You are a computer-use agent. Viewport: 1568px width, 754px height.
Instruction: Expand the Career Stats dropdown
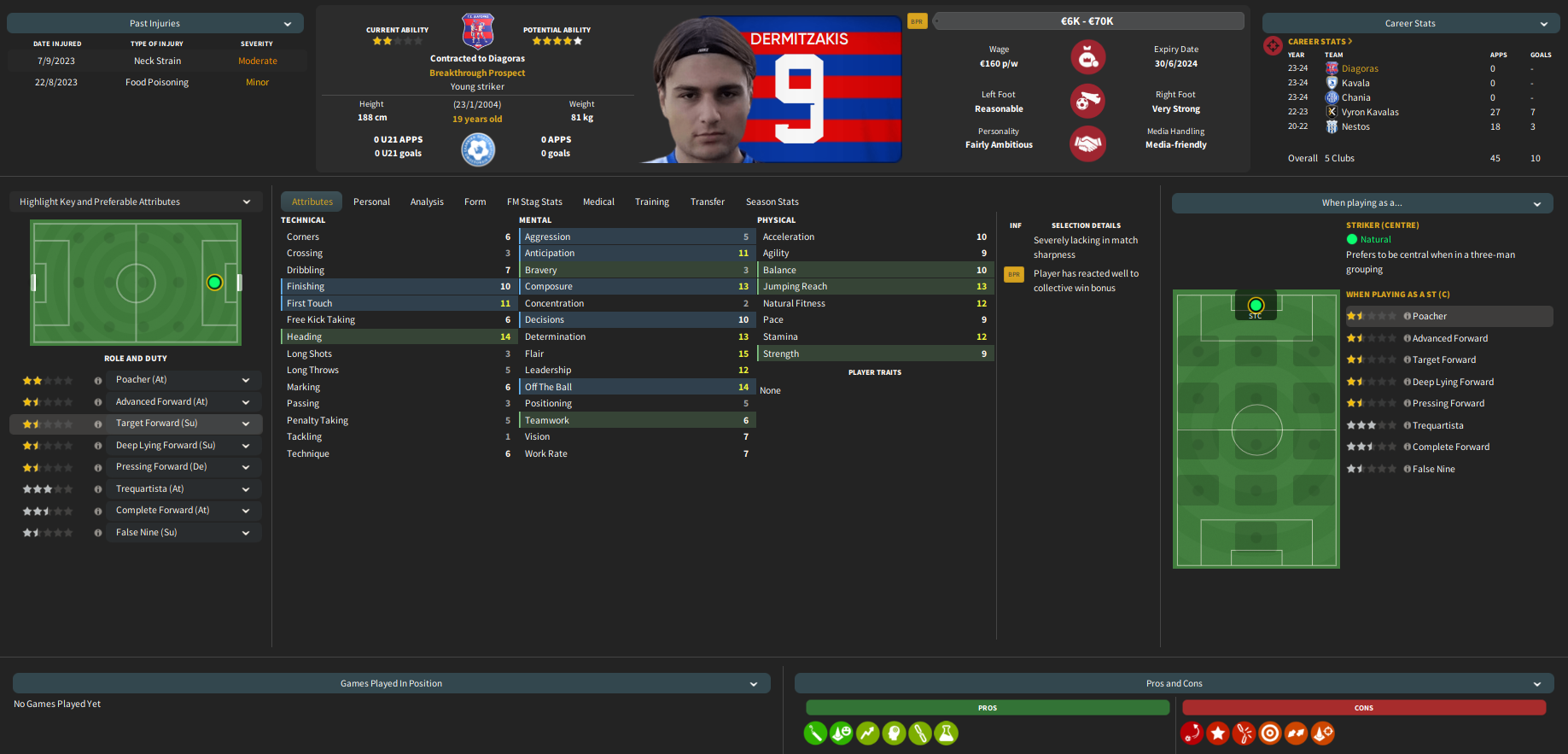[x=1410, y=23]
